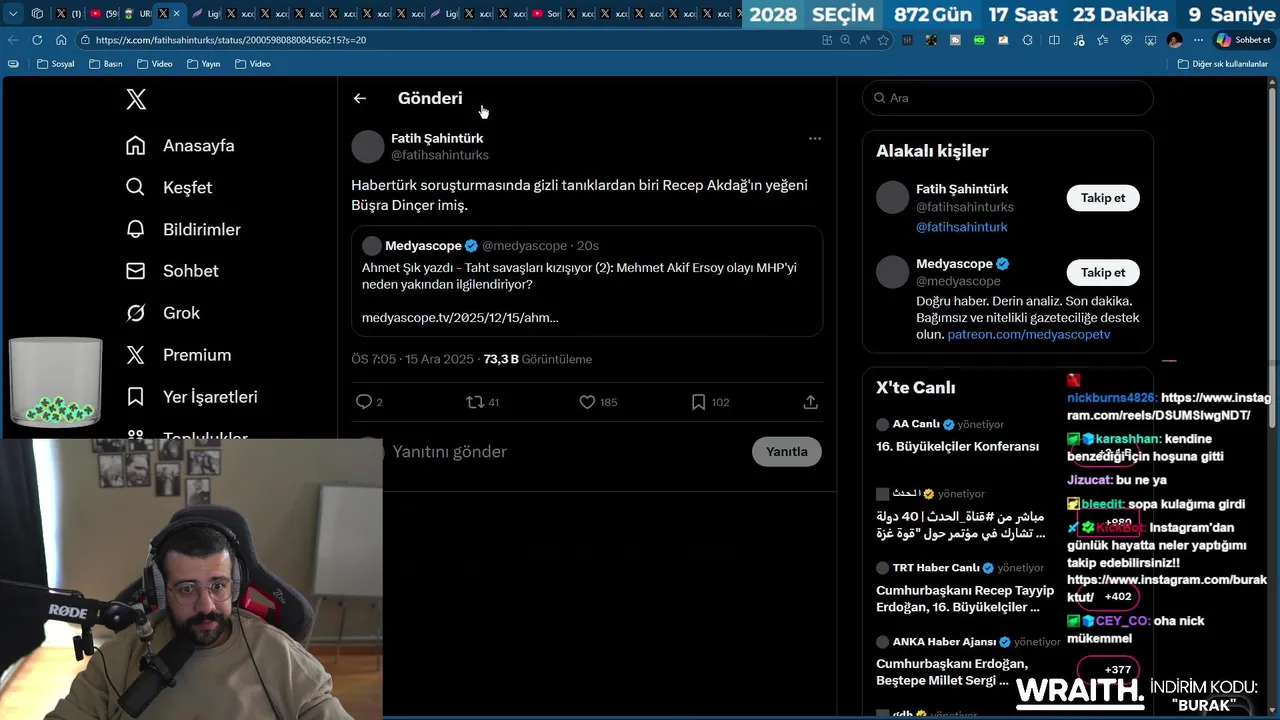
Task: Click the back arrow beside Gönderi
Action: point(360,98)
